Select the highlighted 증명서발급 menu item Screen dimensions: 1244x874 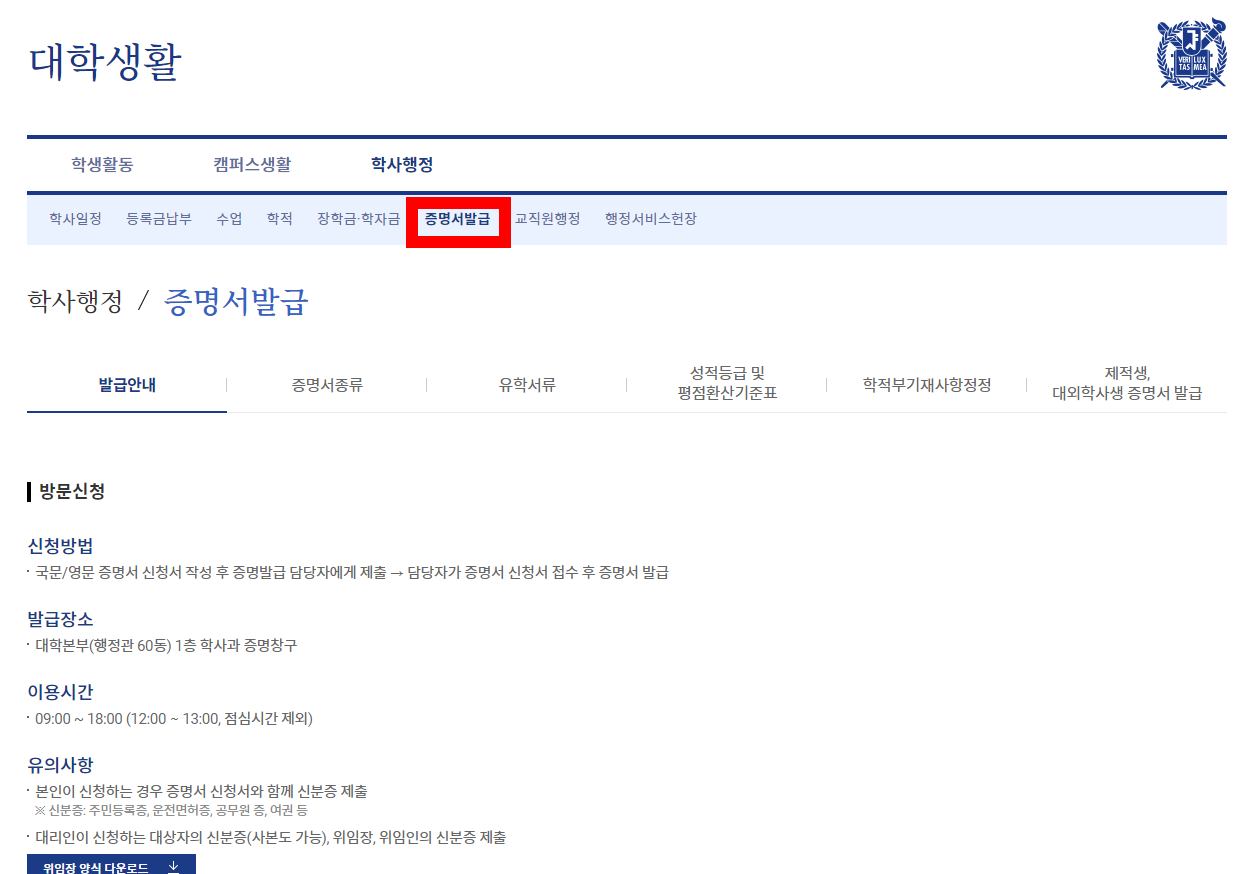pos(457,219)
